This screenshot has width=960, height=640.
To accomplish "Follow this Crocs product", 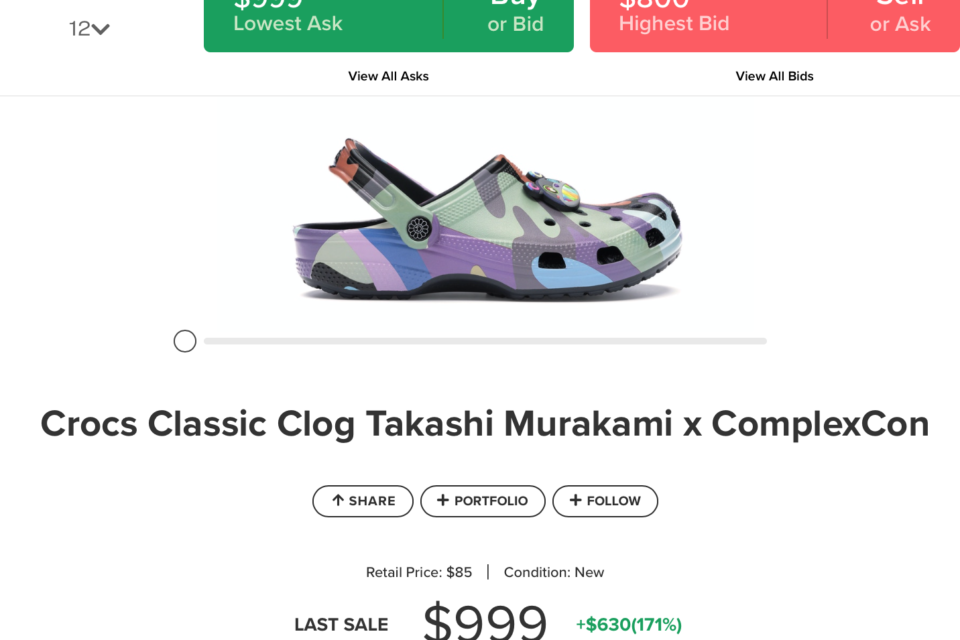I will pos(605,501).
